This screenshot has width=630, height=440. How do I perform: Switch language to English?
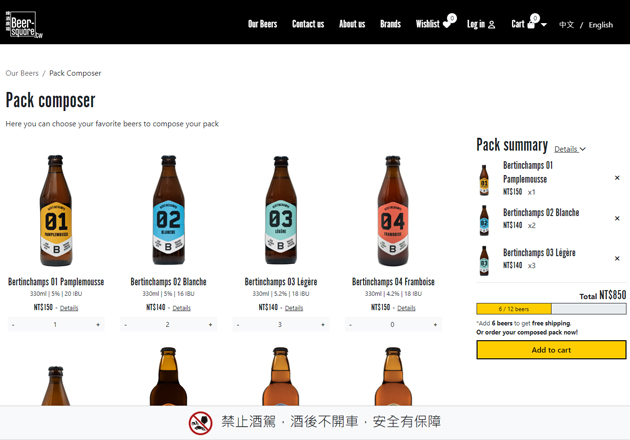click(601, 25)
